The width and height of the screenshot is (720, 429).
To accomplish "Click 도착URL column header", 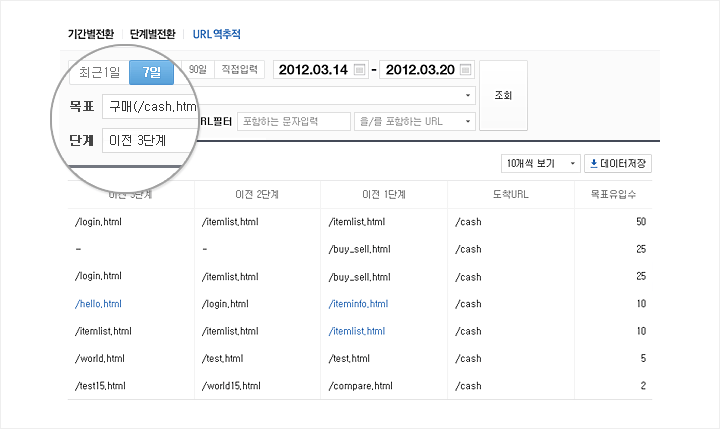I will 511,194.
